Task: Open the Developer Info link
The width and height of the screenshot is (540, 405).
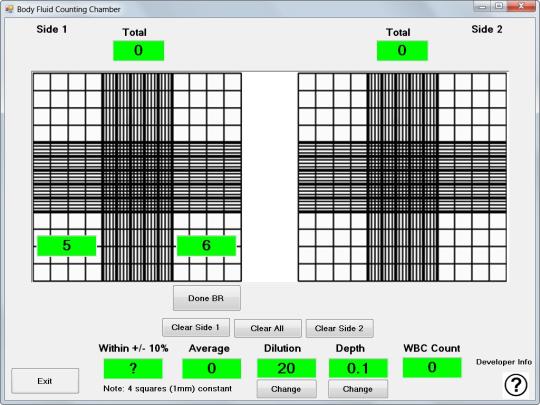Action: [504, 362]
